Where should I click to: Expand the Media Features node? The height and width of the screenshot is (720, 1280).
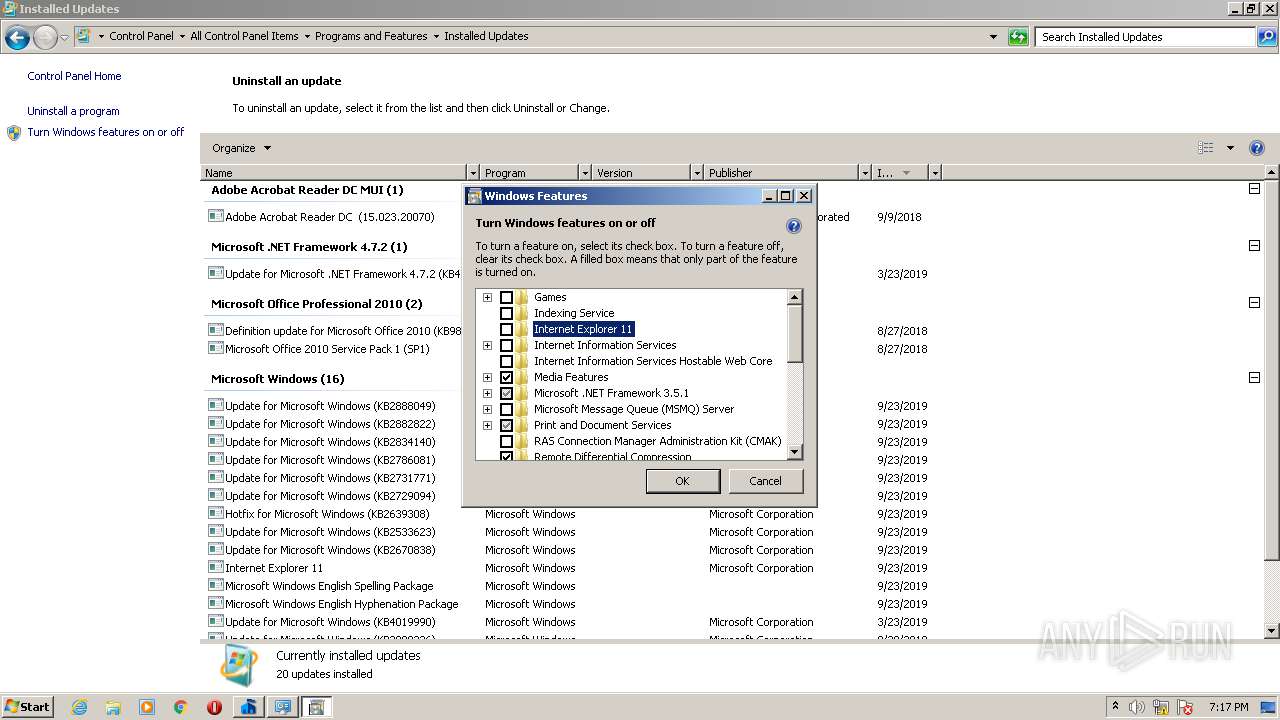click(487, 377)
